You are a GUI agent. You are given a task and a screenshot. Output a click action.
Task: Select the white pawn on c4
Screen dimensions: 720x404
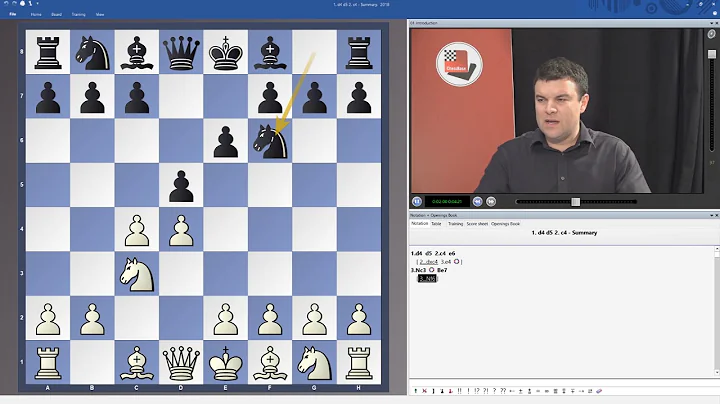pos(136,230)
